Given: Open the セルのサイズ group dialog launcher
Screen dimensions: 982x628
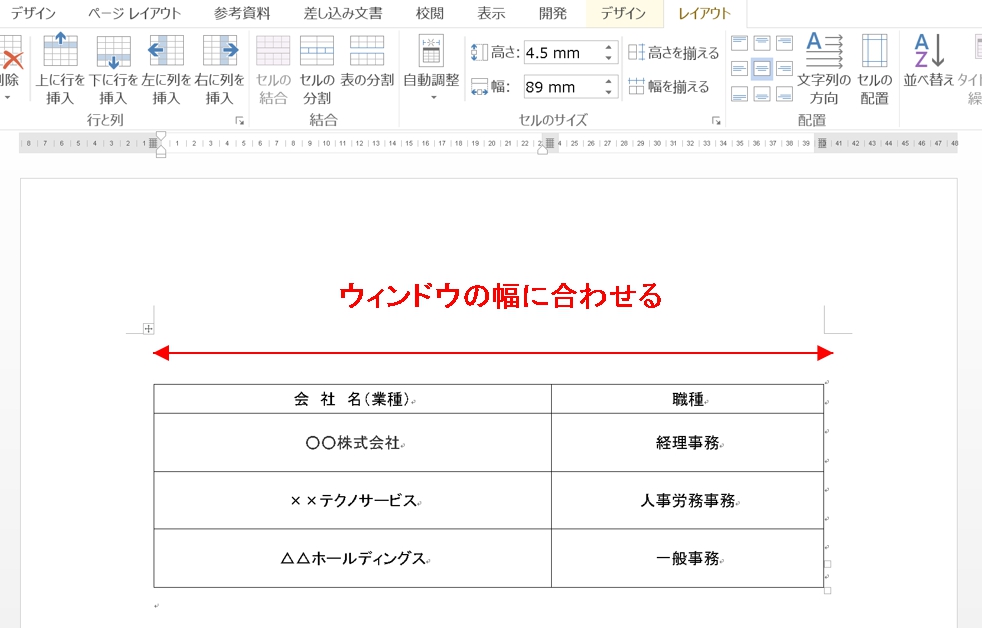Looking at the screenshot, I should 716,121.
